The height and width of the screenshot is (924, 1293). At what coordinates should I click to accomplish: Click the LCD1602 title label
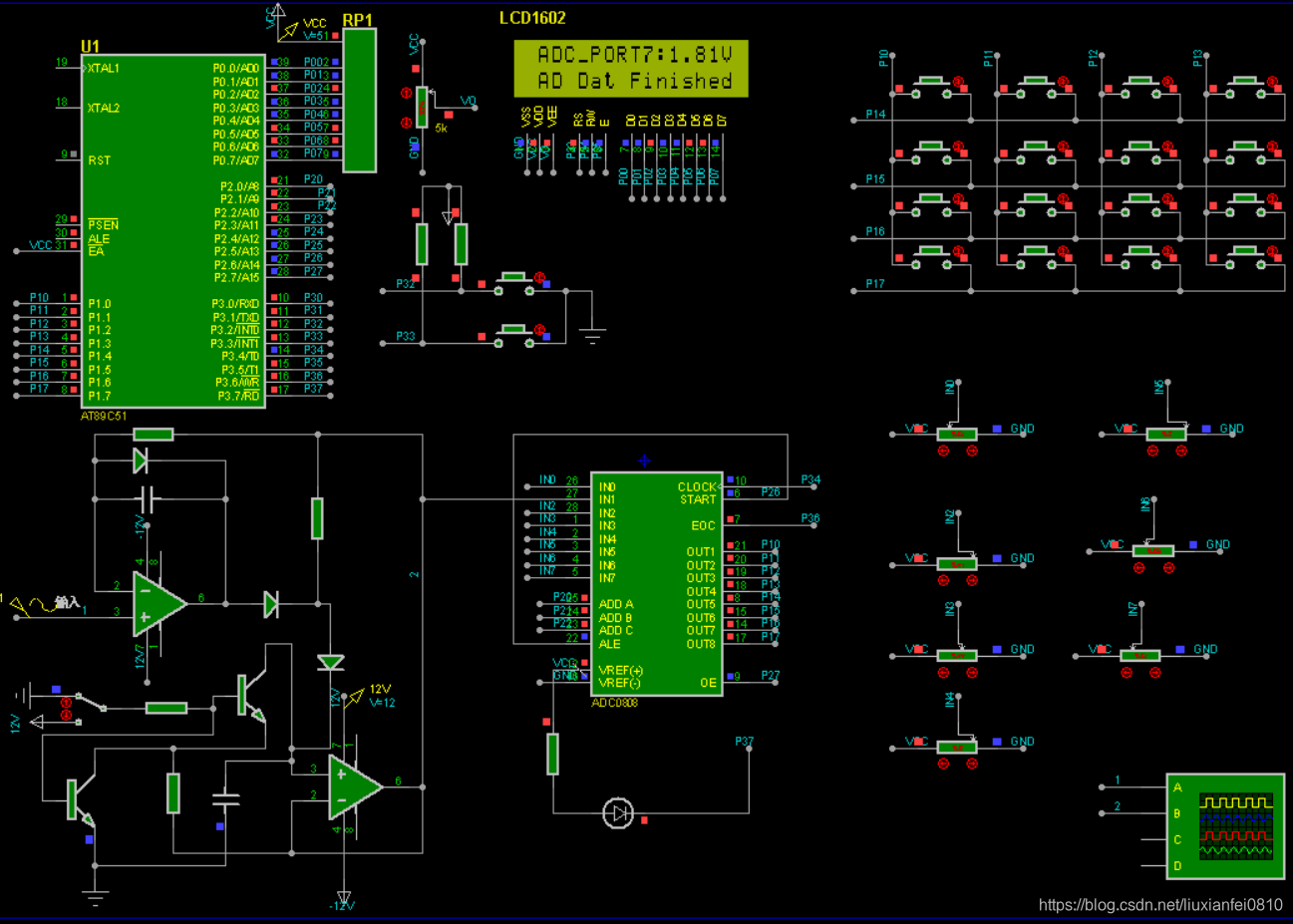click(532, 18)
